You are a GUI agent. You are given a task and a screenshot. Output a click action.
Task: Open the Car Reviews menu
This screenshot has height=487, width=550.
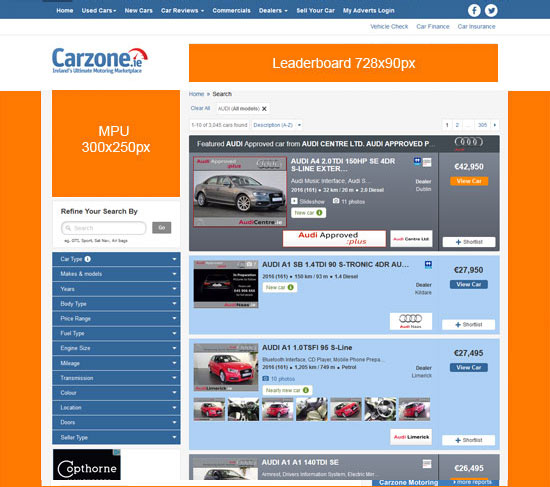pyautogui.click(x=182, y=11)
